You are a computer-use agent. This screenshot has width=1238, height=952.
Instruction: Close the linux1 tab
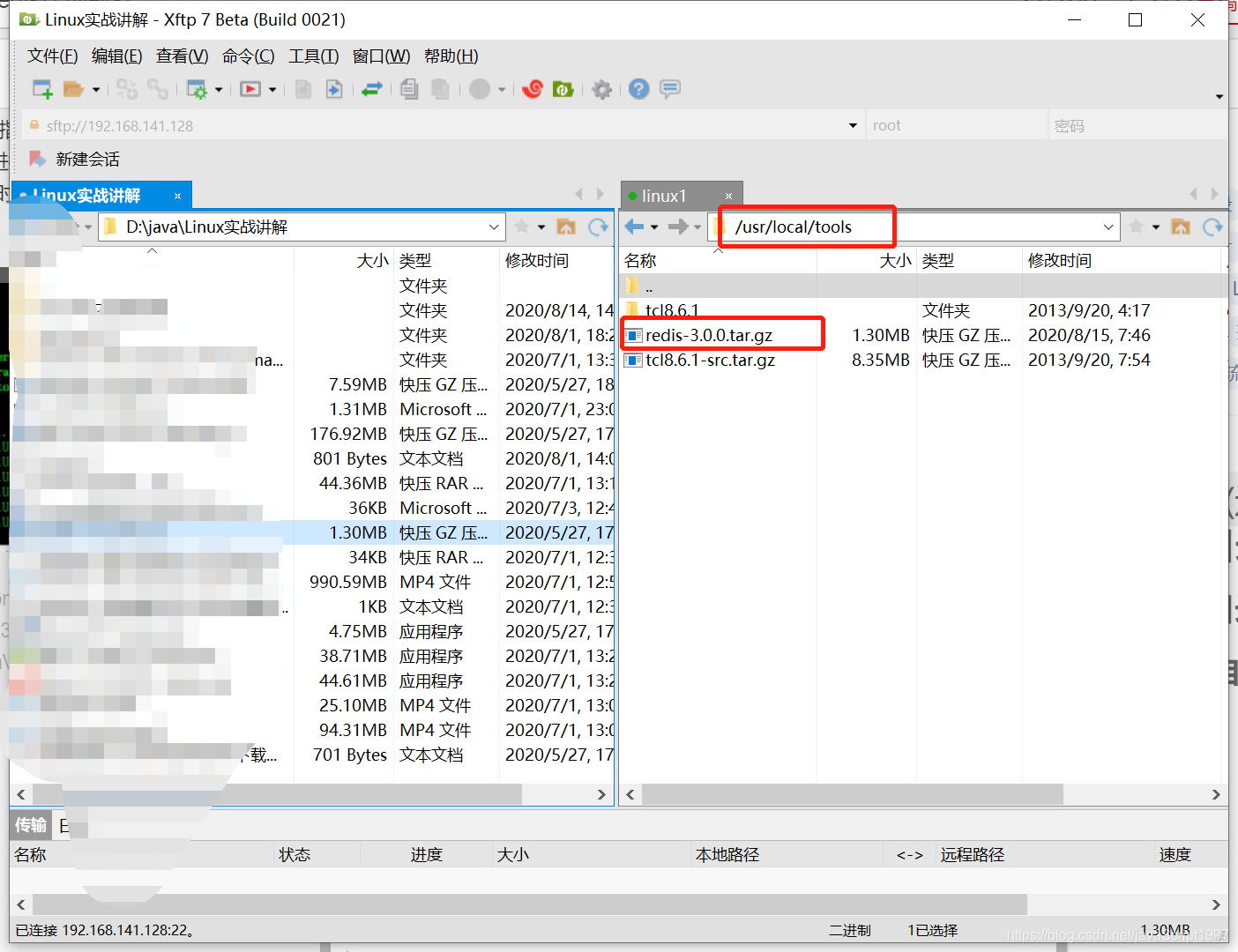pos(728,196)
